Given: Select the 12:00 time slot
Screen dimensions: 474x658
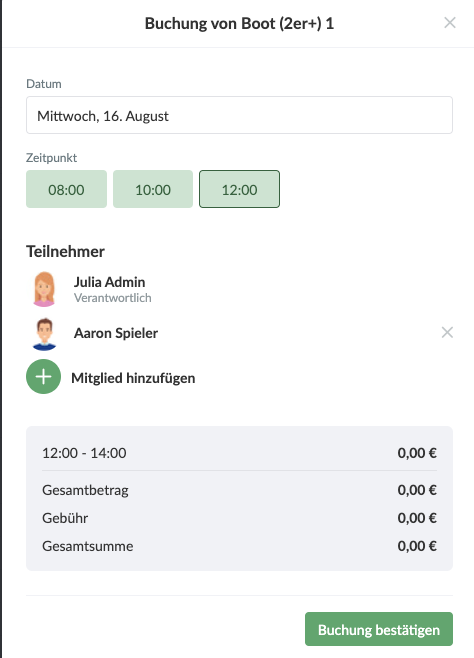Looking at the screenshot, I should pos(239,189).
